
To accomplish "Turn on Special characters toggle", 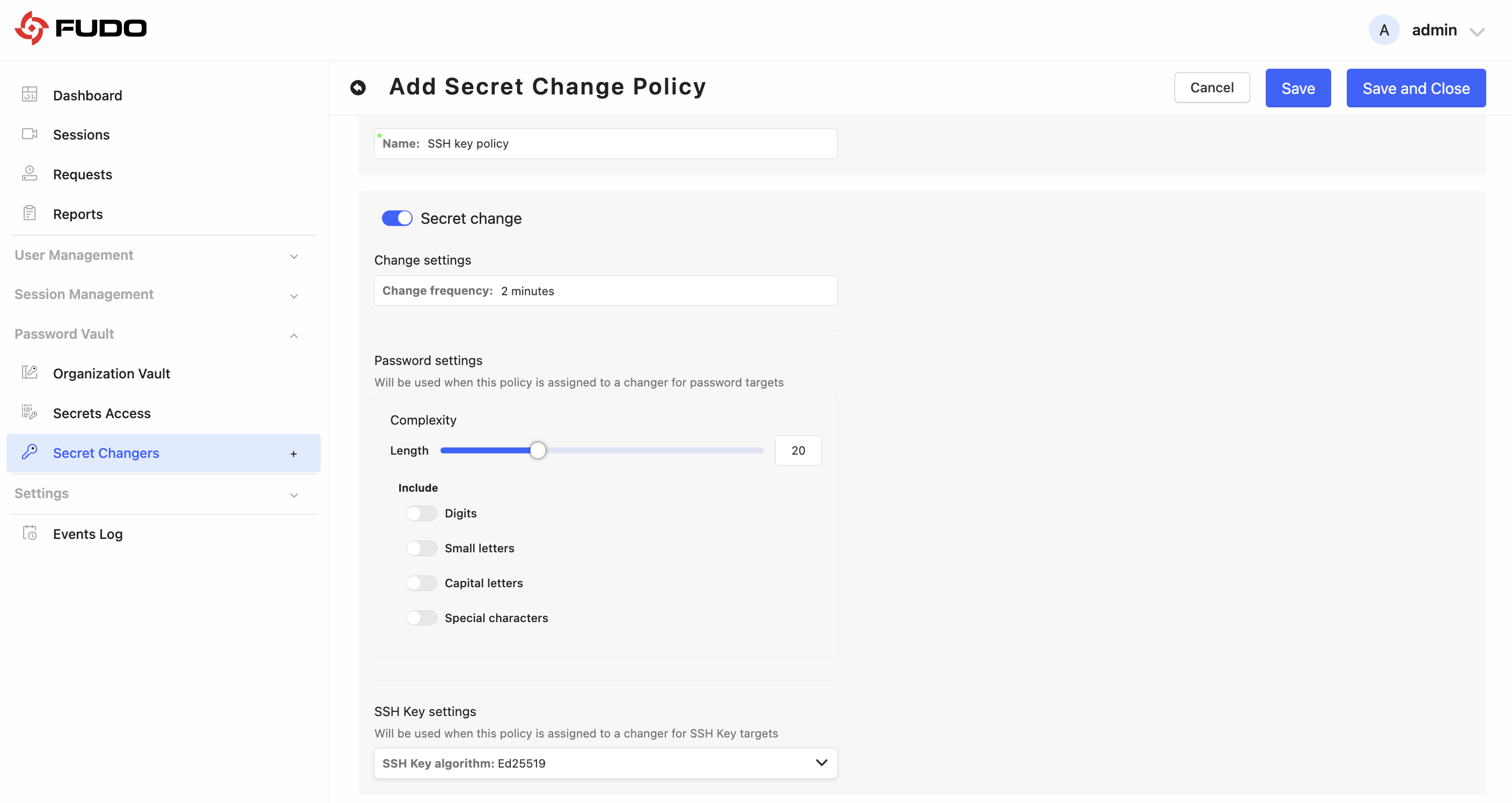I will 421,618.
